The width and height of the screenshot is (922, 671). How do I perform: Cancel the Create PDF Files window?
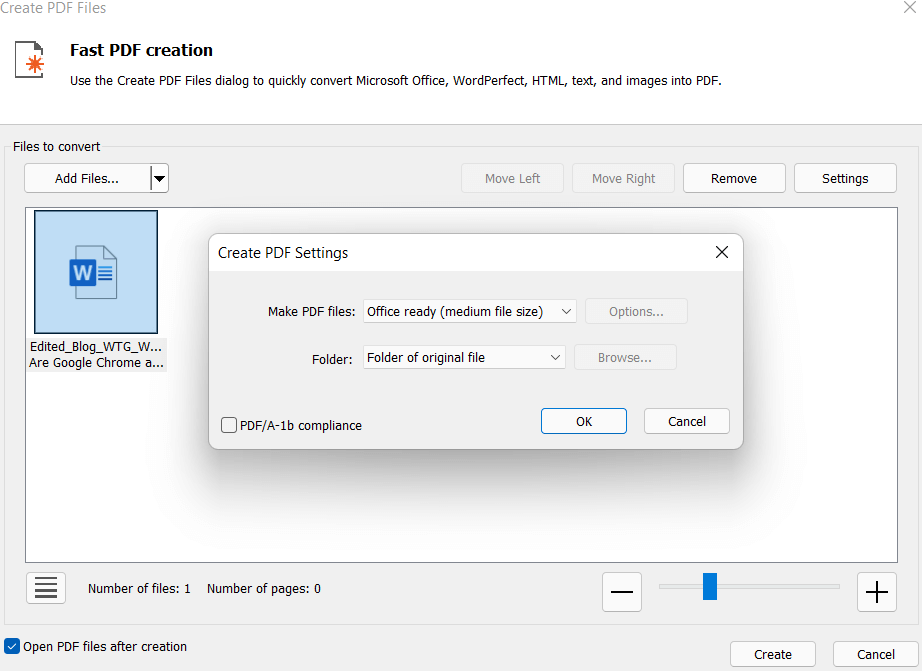pyautogui.click(x=876, y=655)
